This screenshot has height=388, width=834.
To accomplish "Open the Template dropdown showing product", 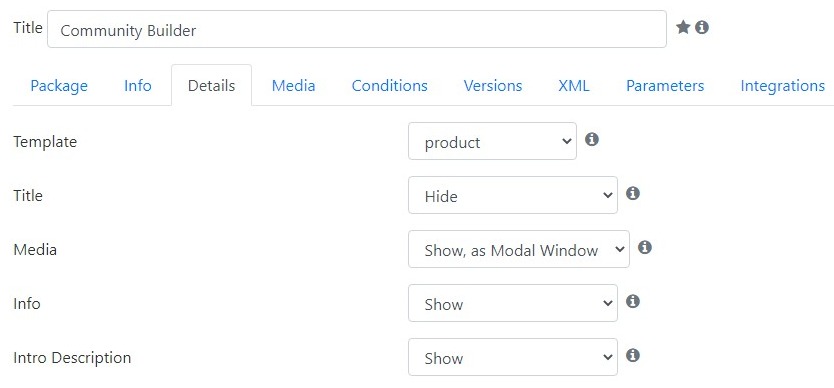I will click(x=492, y=141).
